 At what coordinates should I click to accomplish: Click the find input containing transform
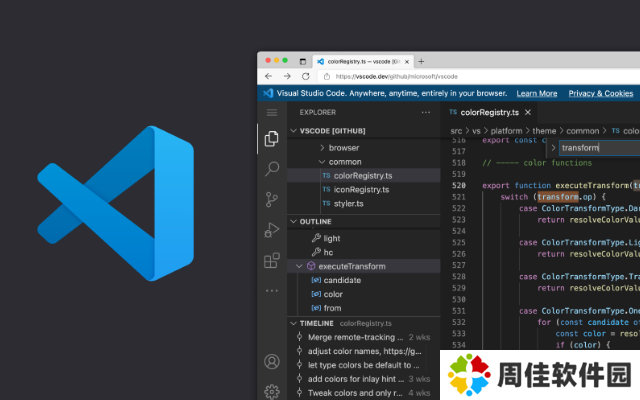tap(597, 148)
